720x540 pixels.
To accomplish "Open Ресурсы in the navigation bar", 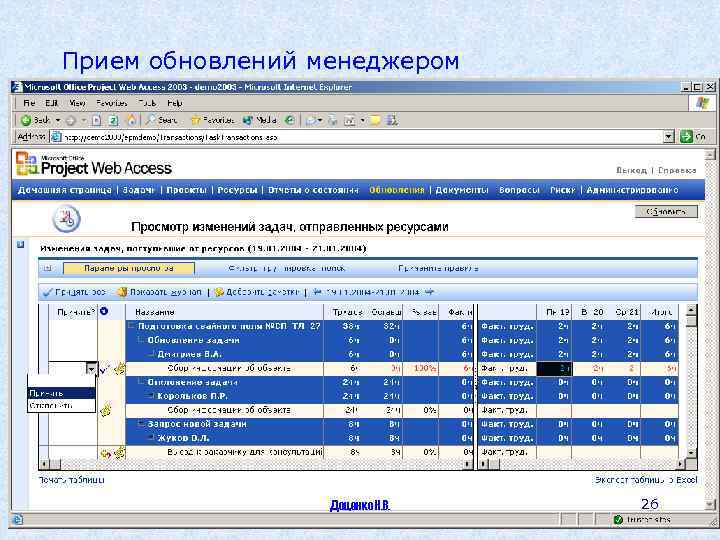I will tap(237, 190).
